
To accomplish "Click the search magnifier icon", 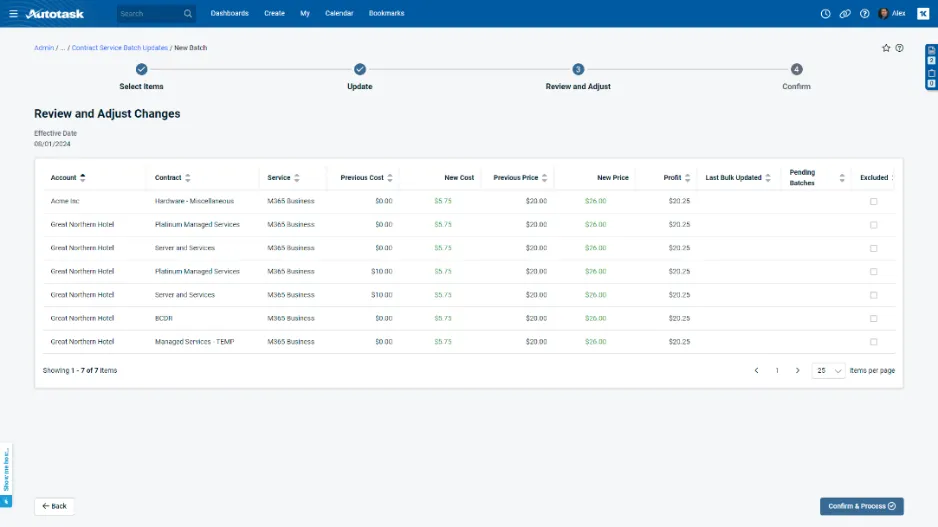I will (188, 14).
